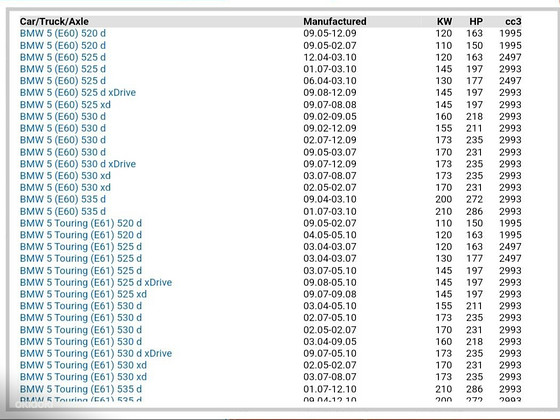Select BMW 5 Touring (E61) 525 xd link
Screen dimensions: 560x420
click(83, 294)
